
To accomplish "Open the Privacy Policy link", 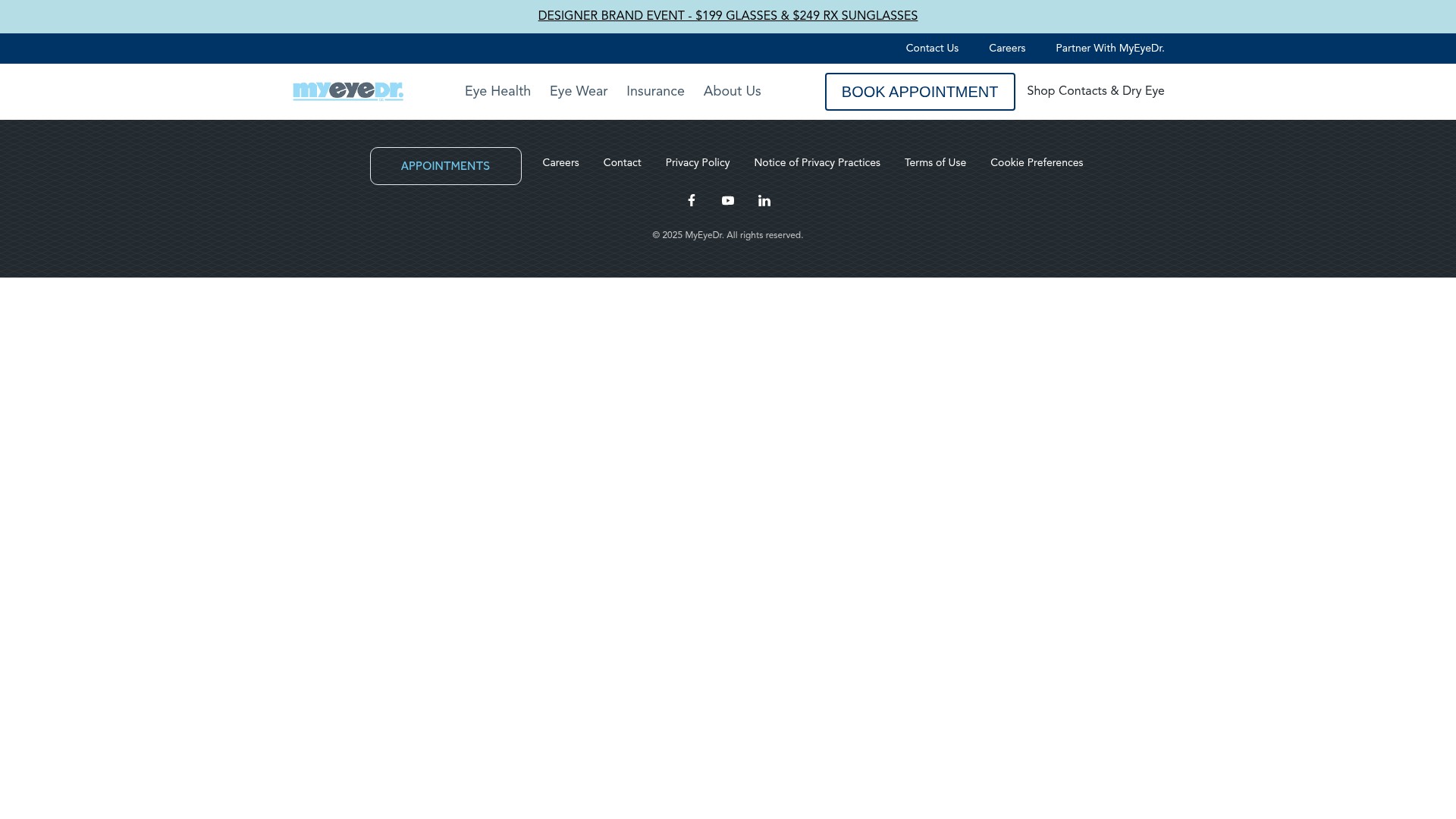I will point(698,163).
